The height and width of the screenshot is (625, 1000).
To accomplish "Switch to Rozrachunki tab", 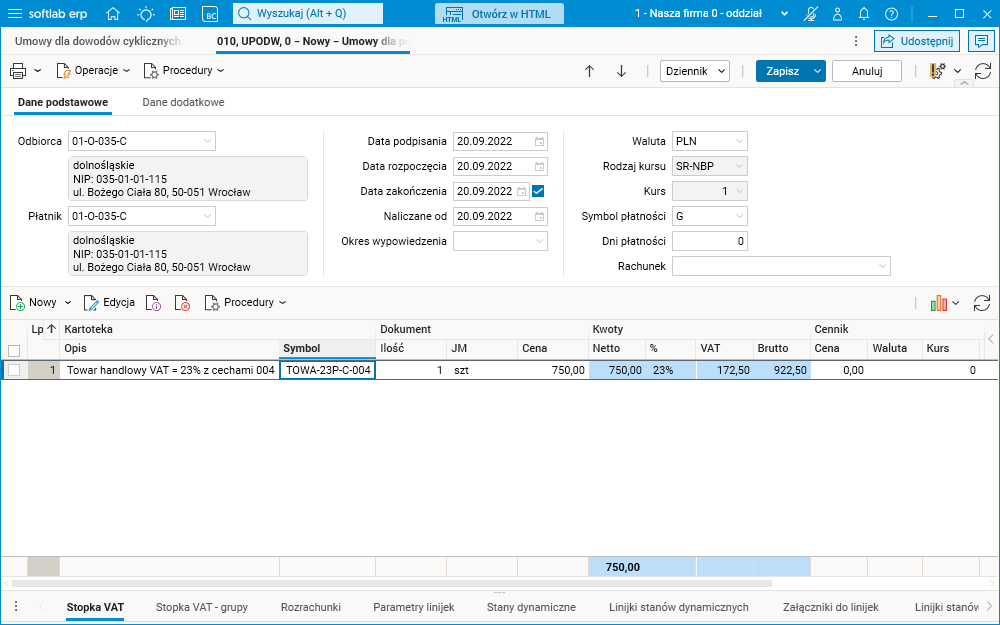I will [x=311, y=607].
